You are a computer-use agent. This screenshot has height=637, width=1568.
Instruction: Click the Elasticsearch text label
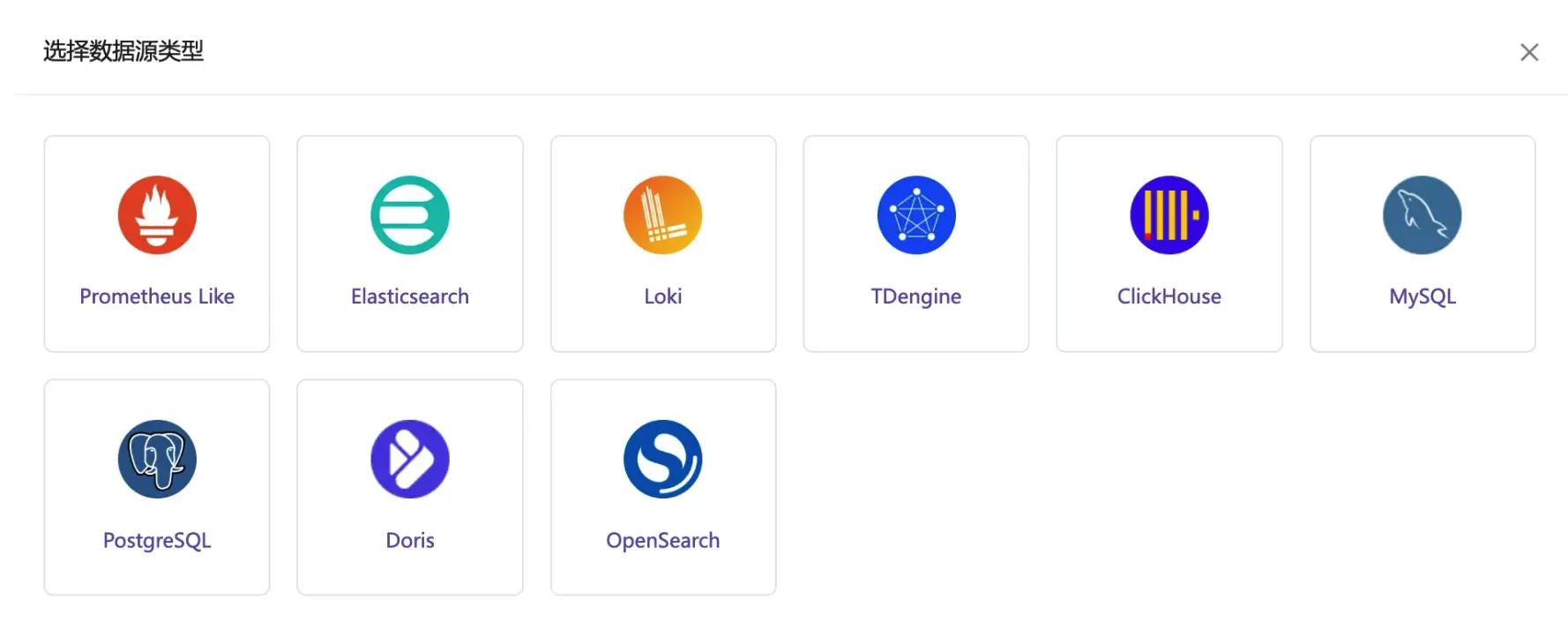point(410,296)
